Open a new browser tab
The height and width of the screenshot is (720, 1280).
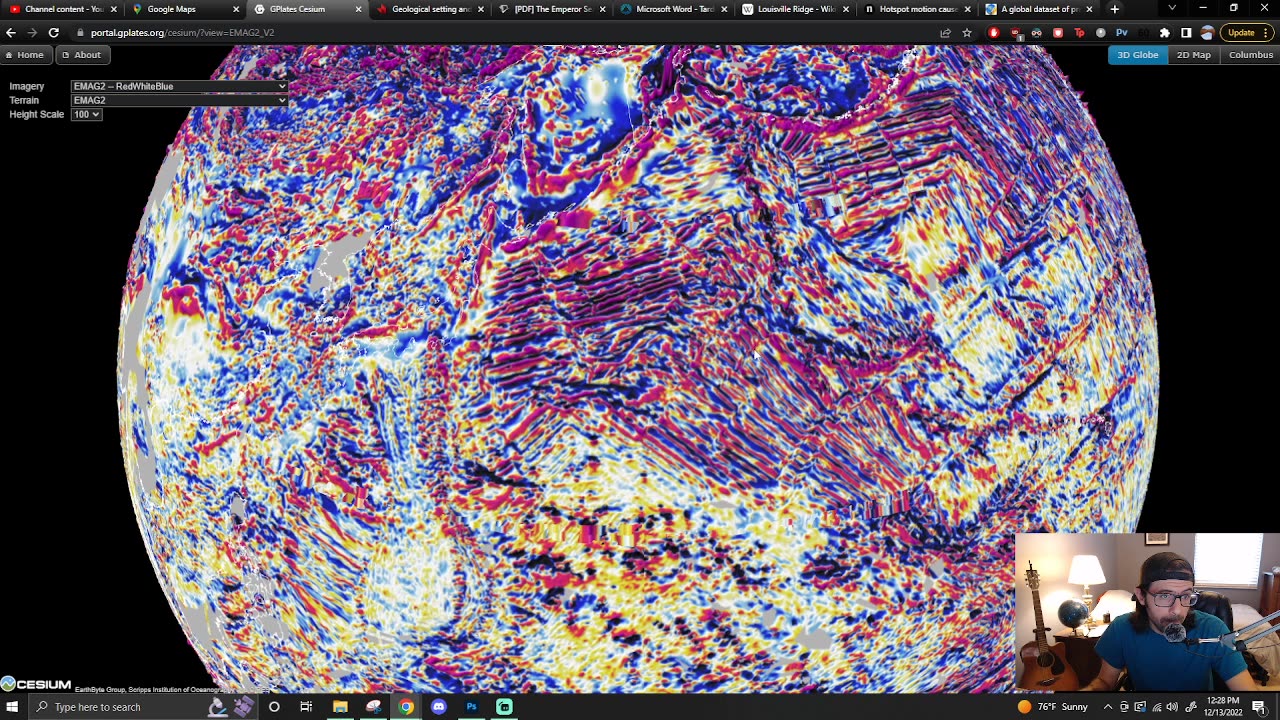[1114, 9]
